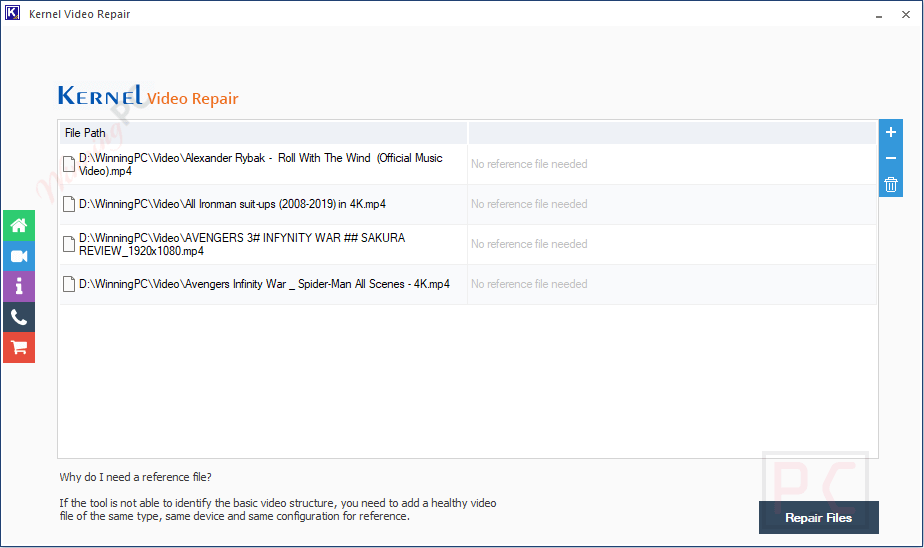Click the Kernel Video Repair logo
The width and height of the screenshot is (924, 548).
[x=148, y=96]
